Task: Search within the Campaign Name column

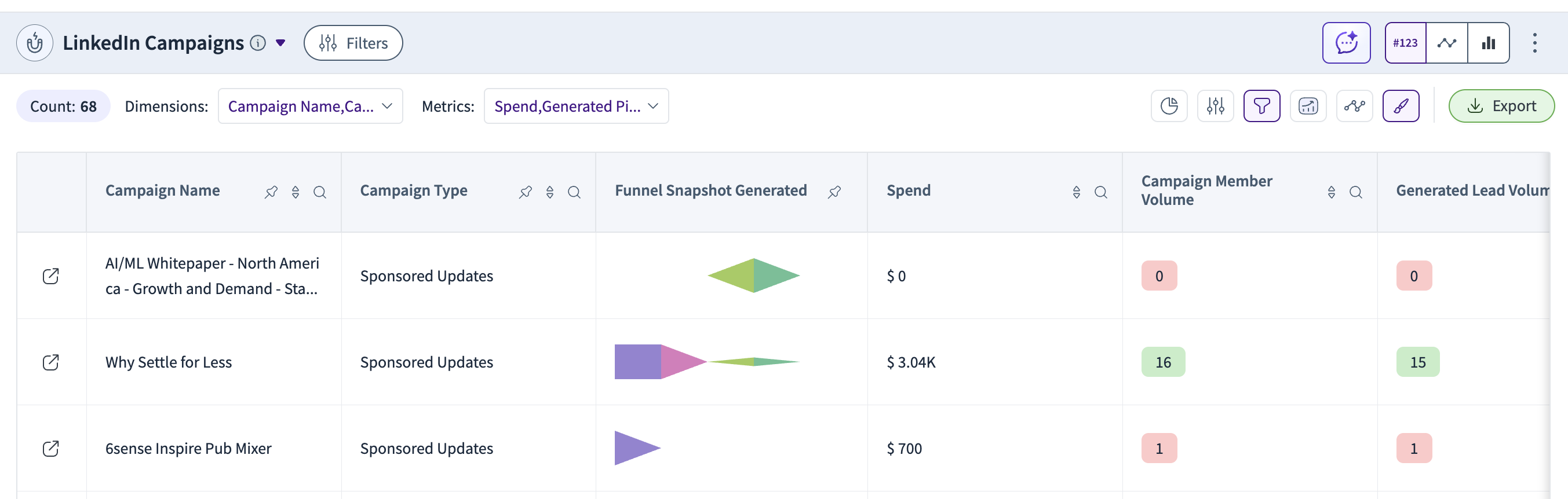Action: coord(319,192)
